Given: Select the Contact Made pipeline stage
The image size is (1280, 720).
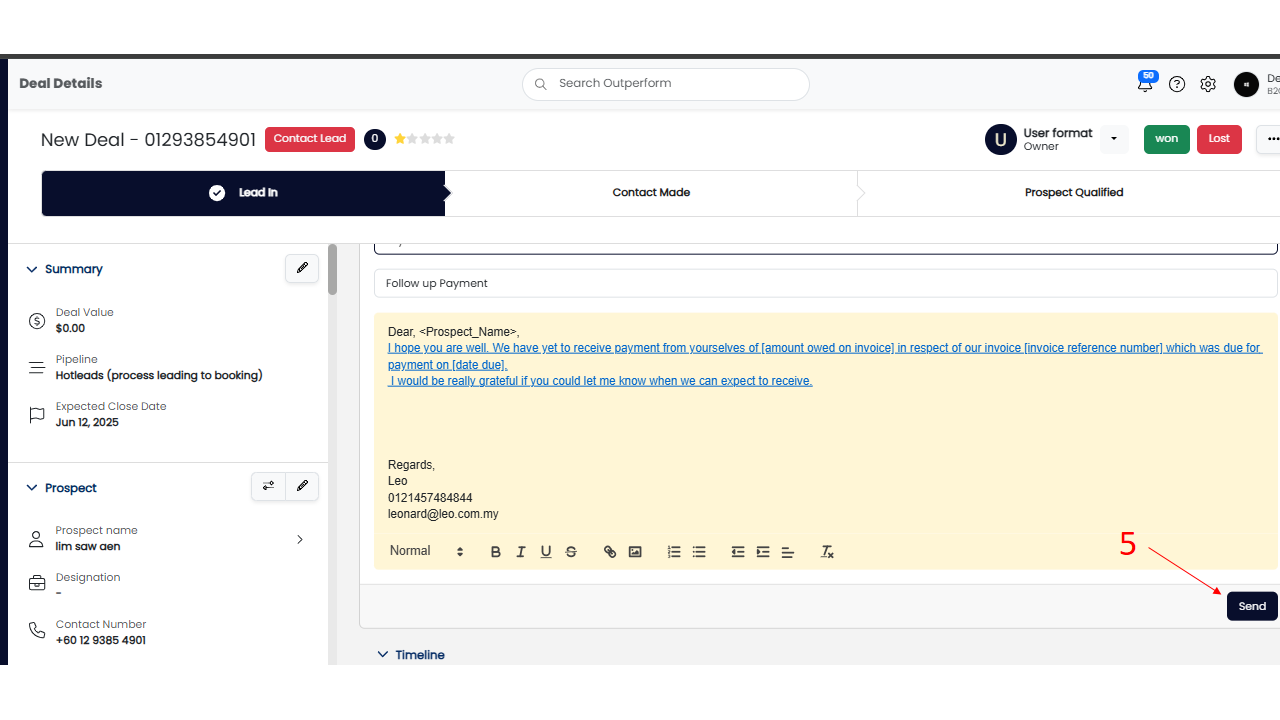Looking at the screenshot, I should pyautogui.click(x=651, y=193).
